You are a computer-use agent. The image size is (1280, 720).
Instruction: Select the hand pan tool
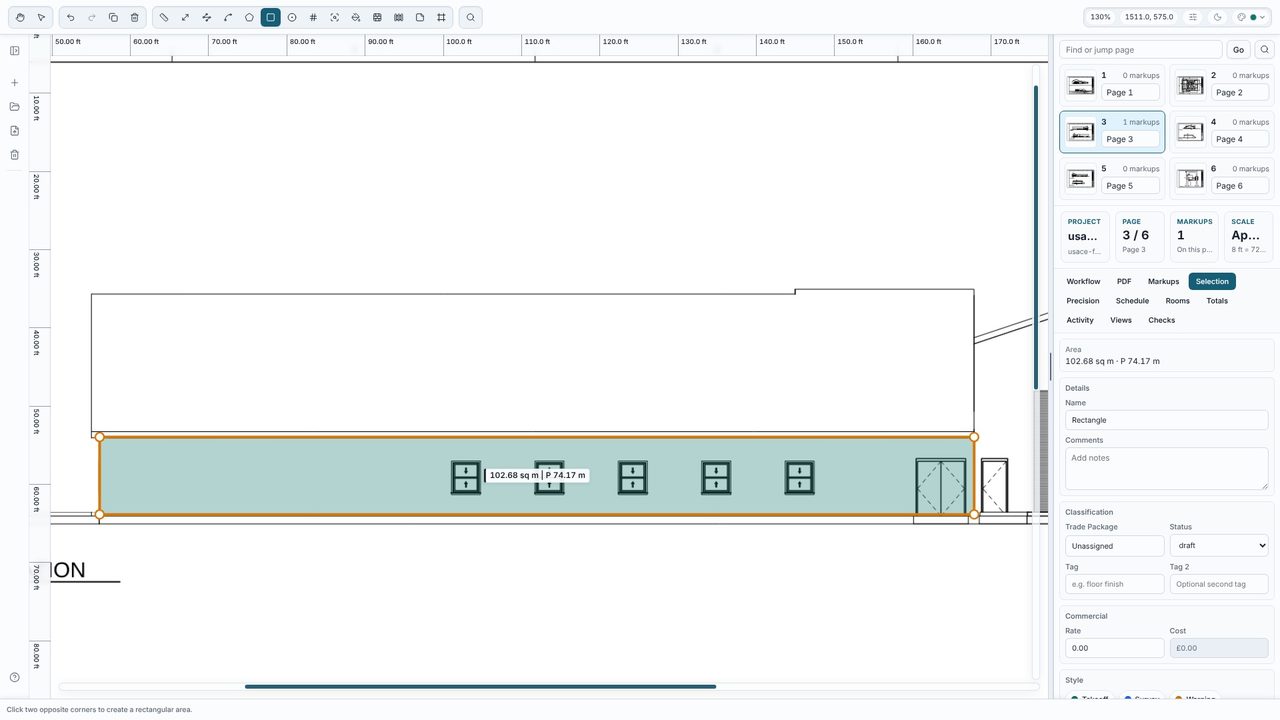[x=20, y=17]
